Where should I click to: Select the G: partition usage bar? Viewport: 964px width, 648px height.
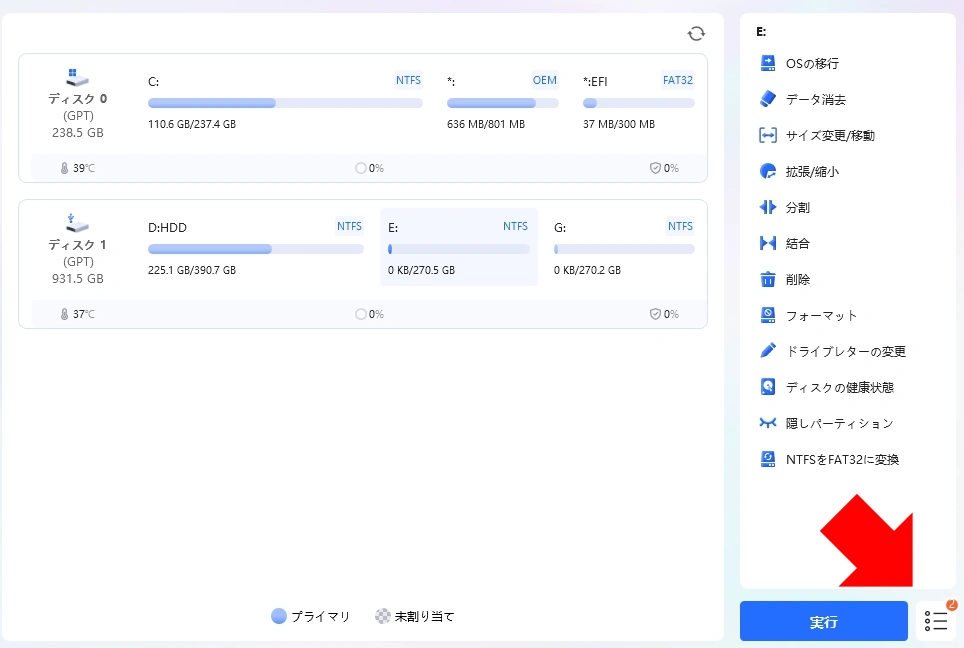(x=624, y=249)
